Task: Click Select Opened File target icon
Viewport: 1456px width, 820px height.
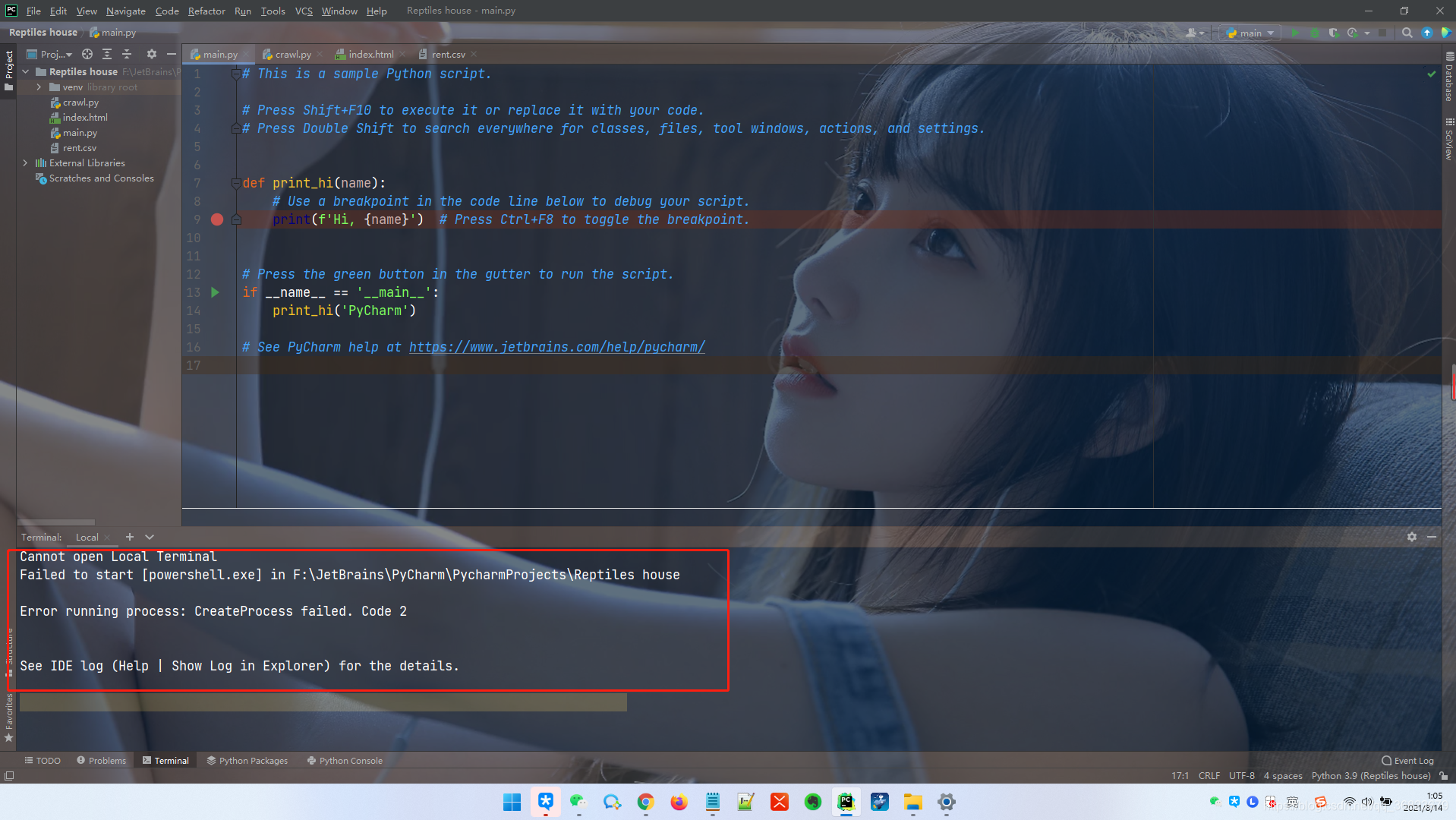Action: (87, 54)
